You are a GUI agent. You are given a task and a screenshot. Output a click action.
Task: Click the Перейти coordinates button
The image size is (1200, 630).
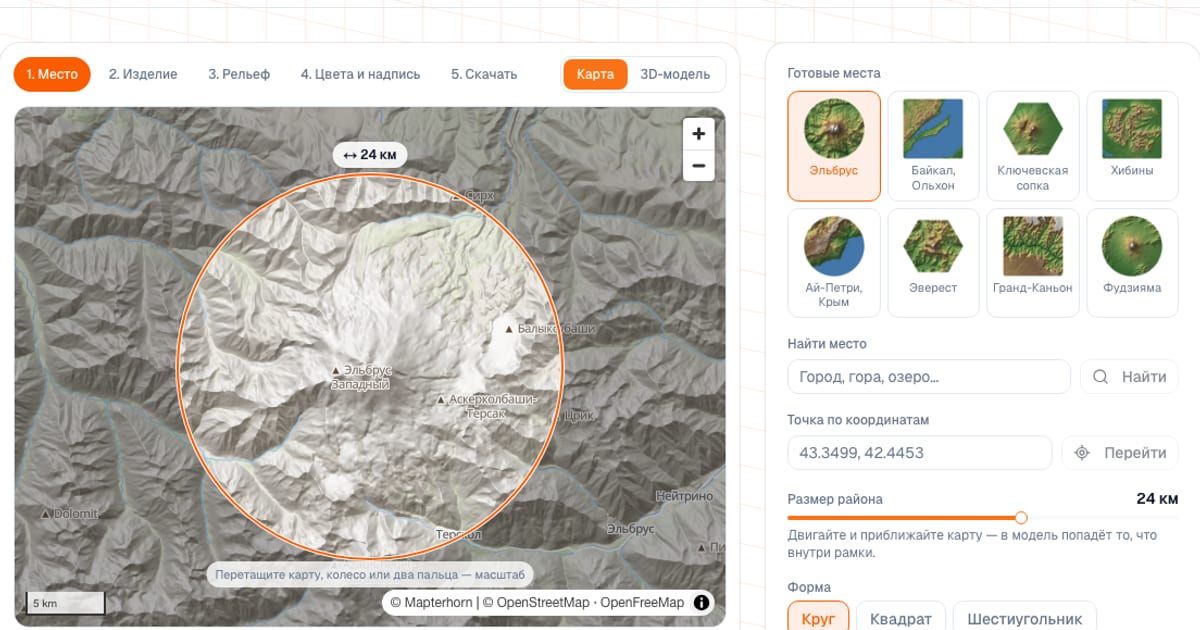[x=1120, y=453]
